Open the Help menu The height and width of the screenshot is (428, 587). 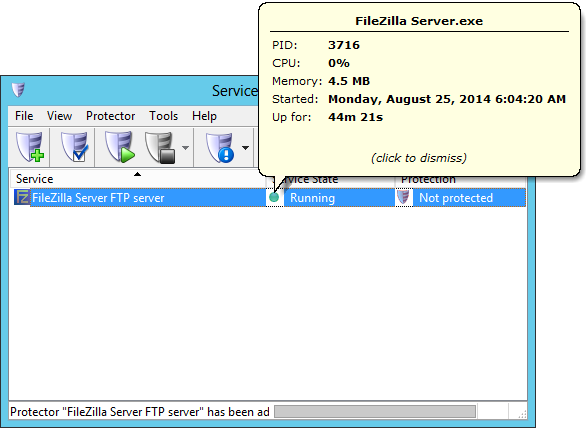pos(204,116)
